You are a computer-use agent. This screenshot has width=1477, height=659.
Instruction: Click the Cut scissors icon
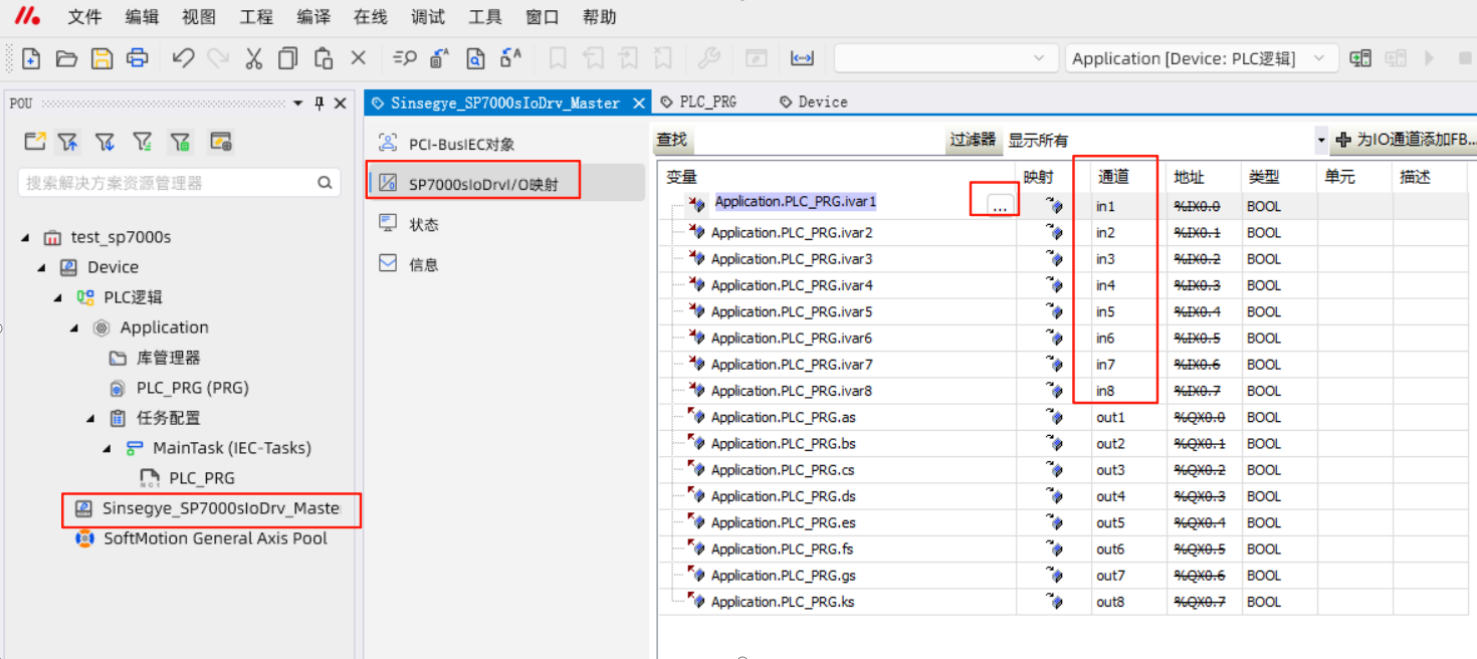253,59
